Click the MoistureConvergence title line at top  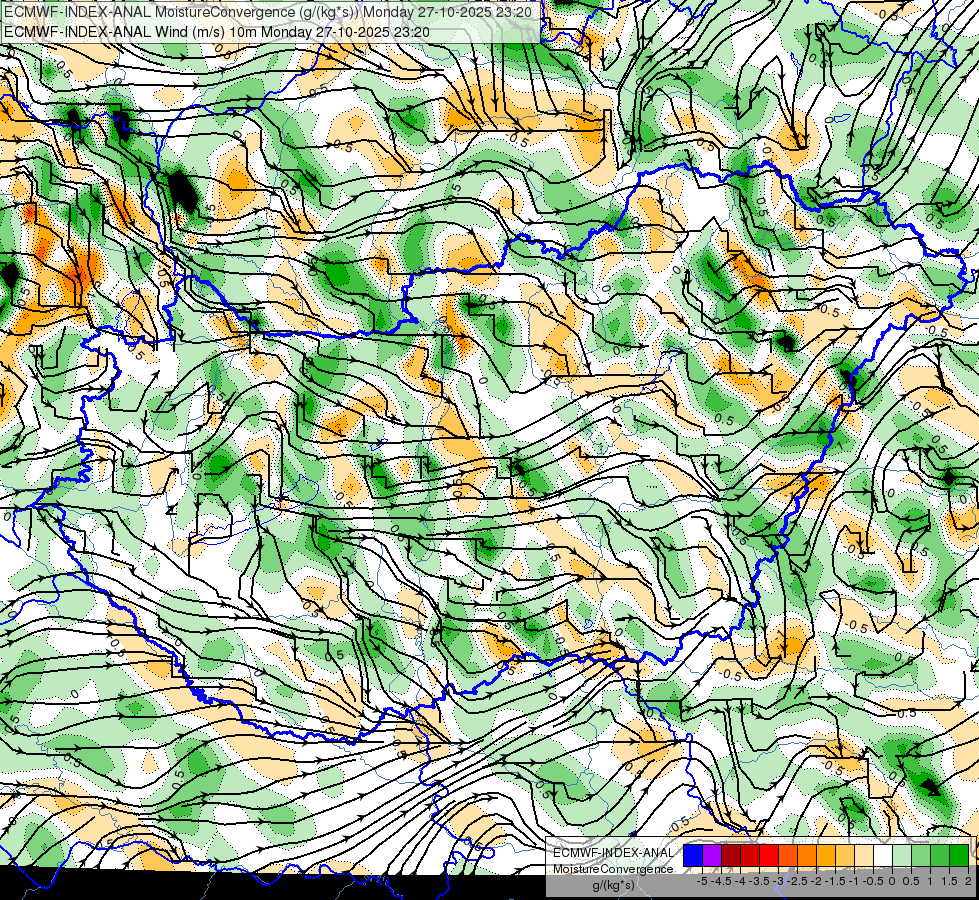point(268,12)
